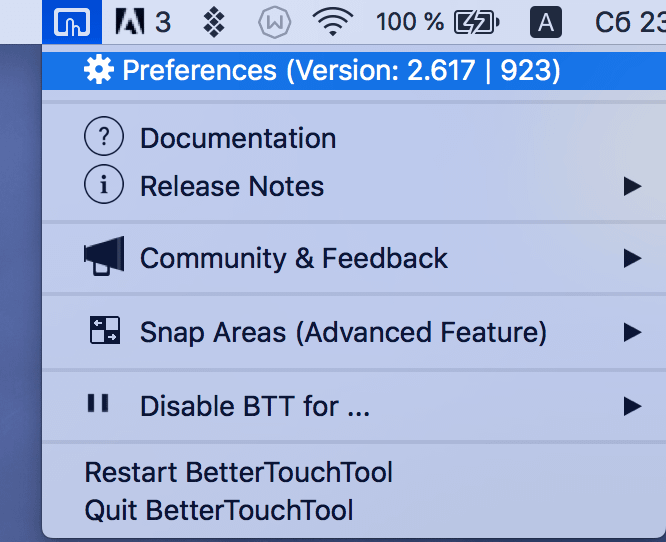The width and height of the screenshot is (666, 542).
Task: Click the pause icon beside Disable BTT
Action: pos(98,404)
